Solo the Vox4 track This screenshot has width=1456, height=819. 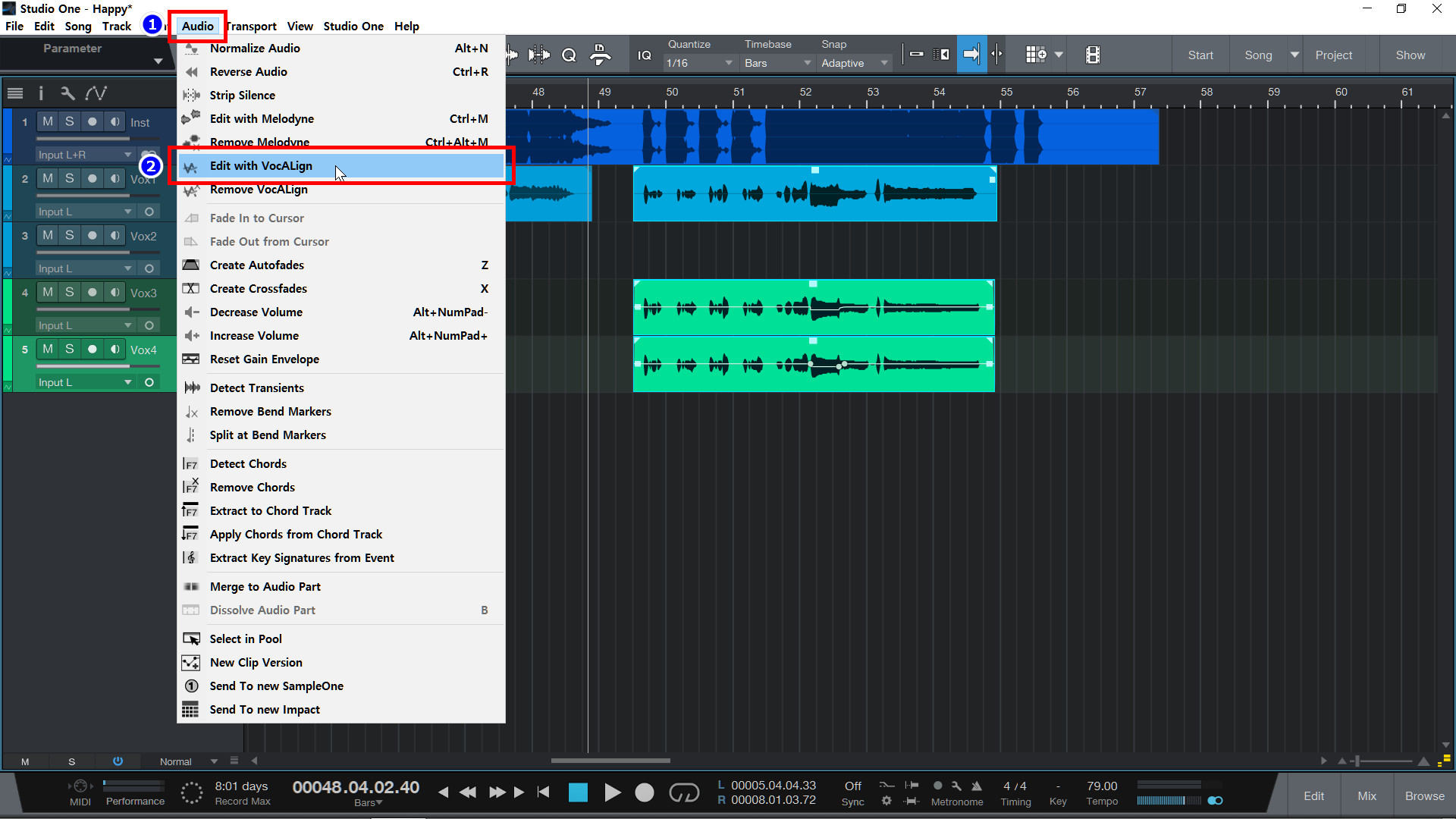pos(70,349)
